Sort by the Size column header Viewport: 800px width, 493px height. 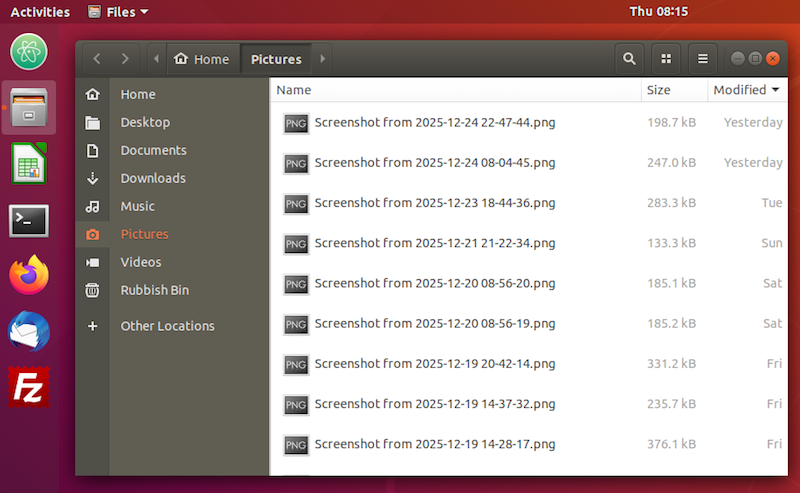click(x=674, y=90)
